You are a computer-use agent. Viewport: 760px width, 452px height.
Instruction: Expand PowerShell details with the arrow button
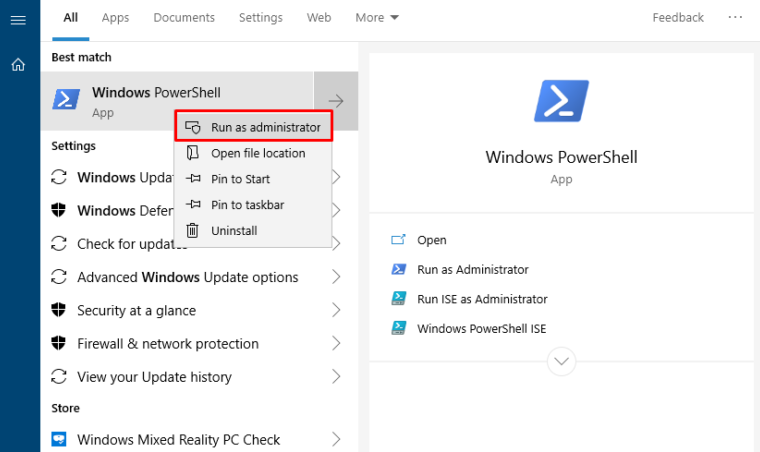[x=336, y=101]
